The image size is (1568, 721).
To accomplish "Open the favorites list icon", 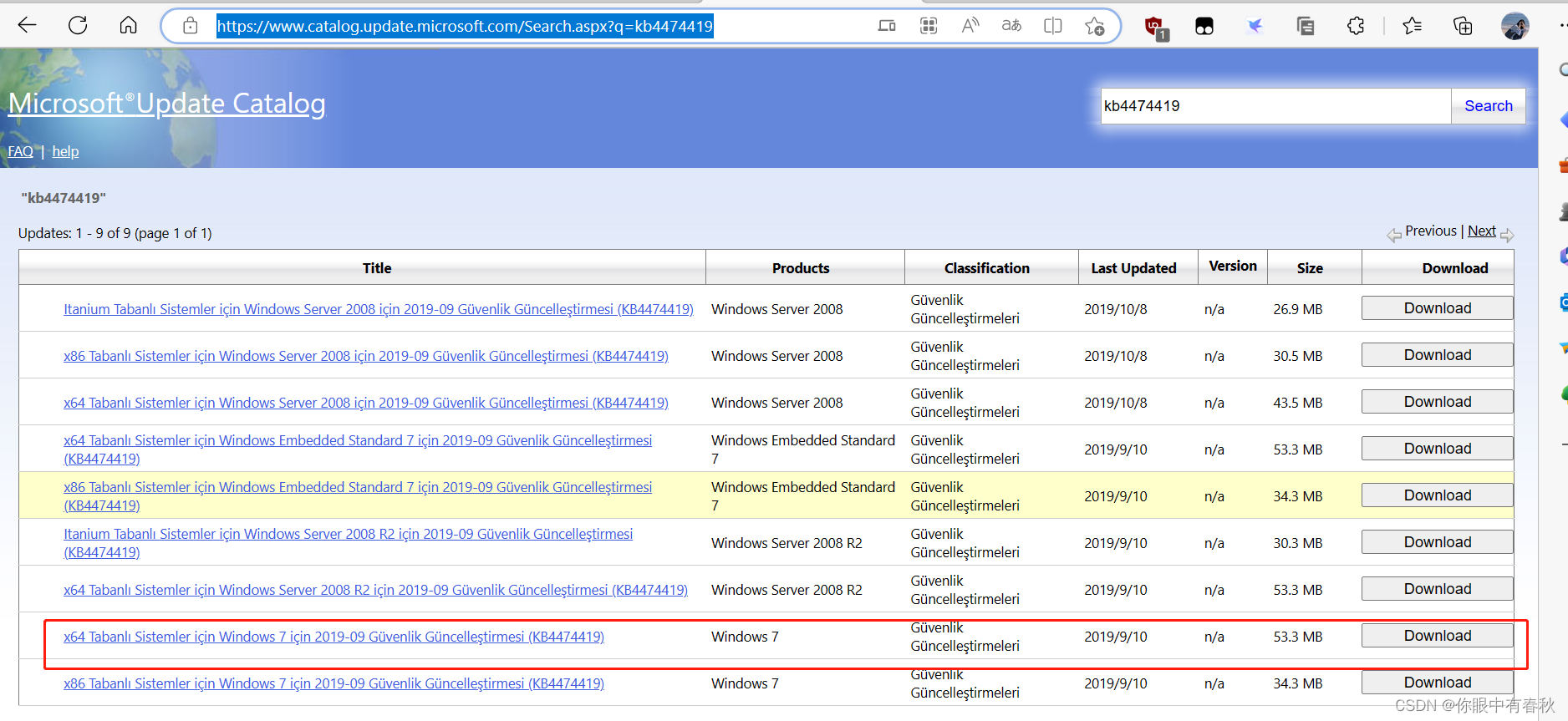I will 1413,26.
